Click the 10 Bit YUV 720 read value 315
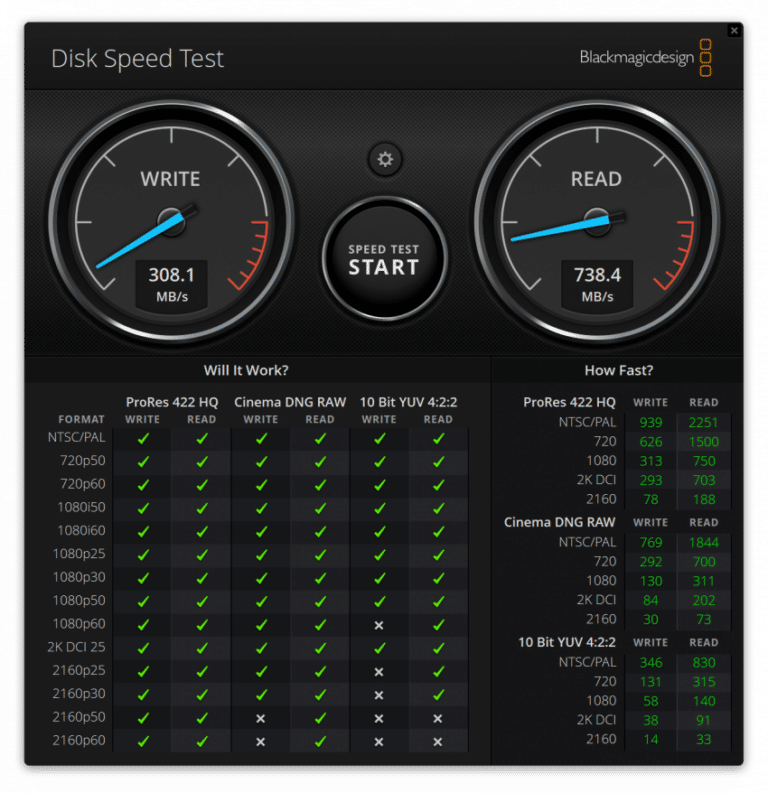Viewport: 768px width, 793px height. (704, 682)
